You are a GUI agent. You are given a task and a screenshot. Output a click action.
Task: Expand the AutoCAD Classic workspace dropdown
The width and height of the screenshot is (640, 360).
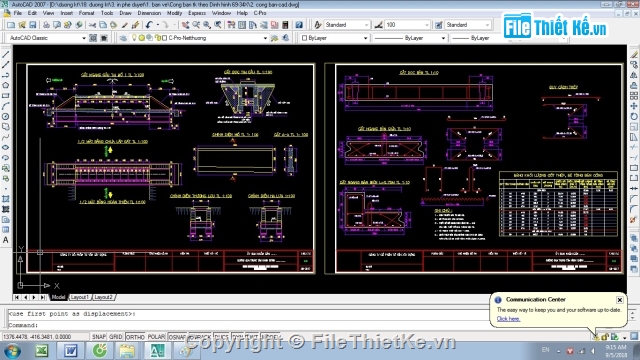(84, 38)
